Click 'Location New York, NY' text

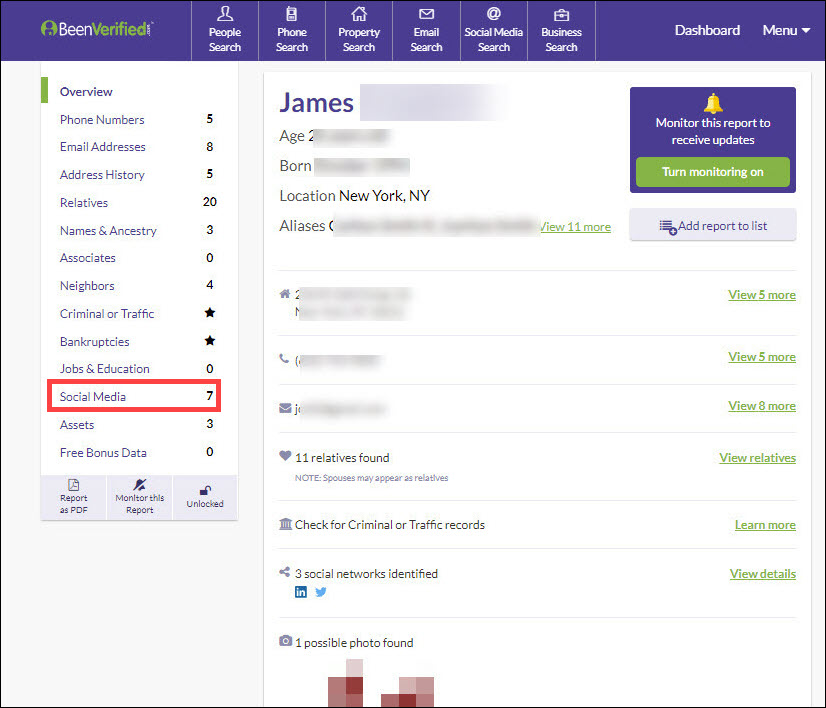tap(355, 196)
